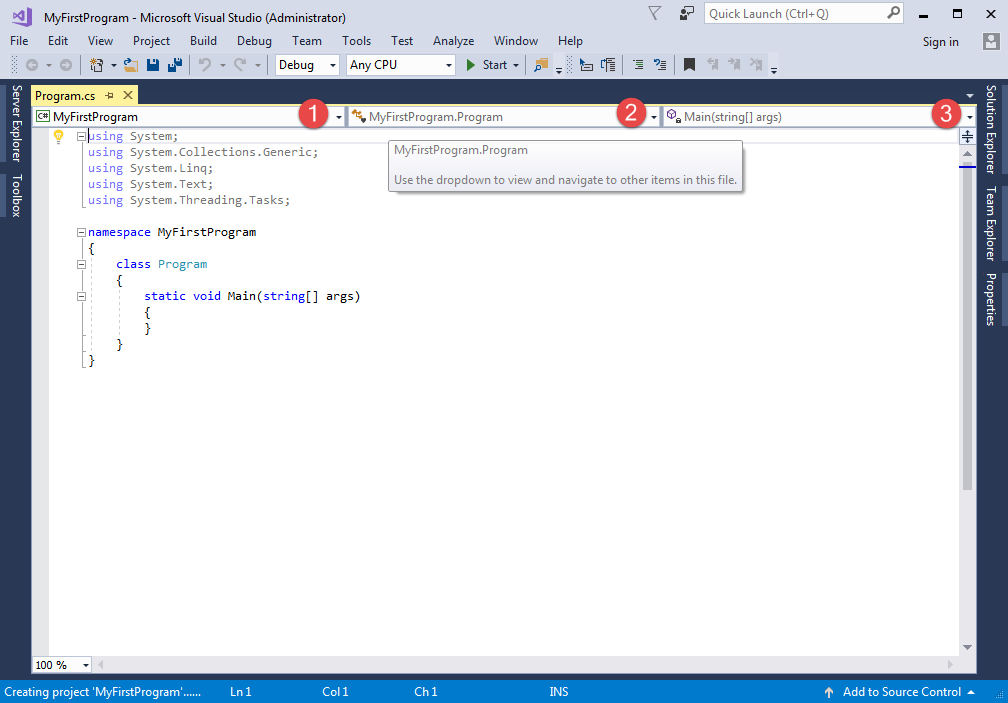Click the previous bookmark icon
1008x703 pixels.
(x=712, y=64)
